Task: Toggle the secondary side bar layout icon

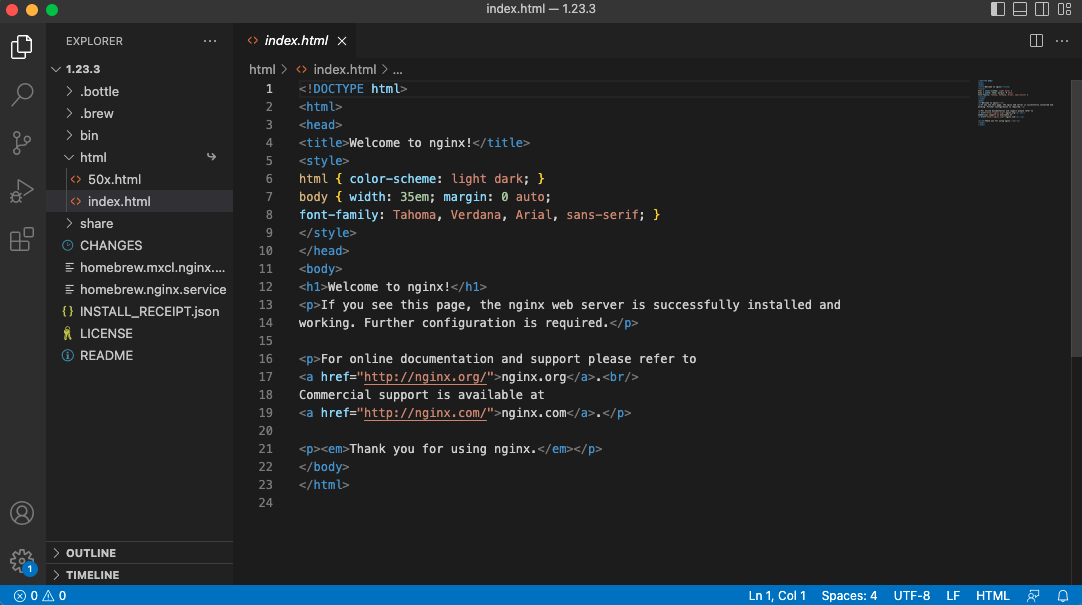Action: [1042, 9]
